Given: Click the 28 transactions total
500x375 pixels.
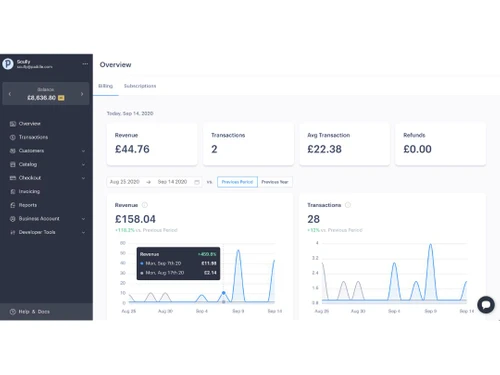Looking at the screenshot, I should tap(314, 219).
